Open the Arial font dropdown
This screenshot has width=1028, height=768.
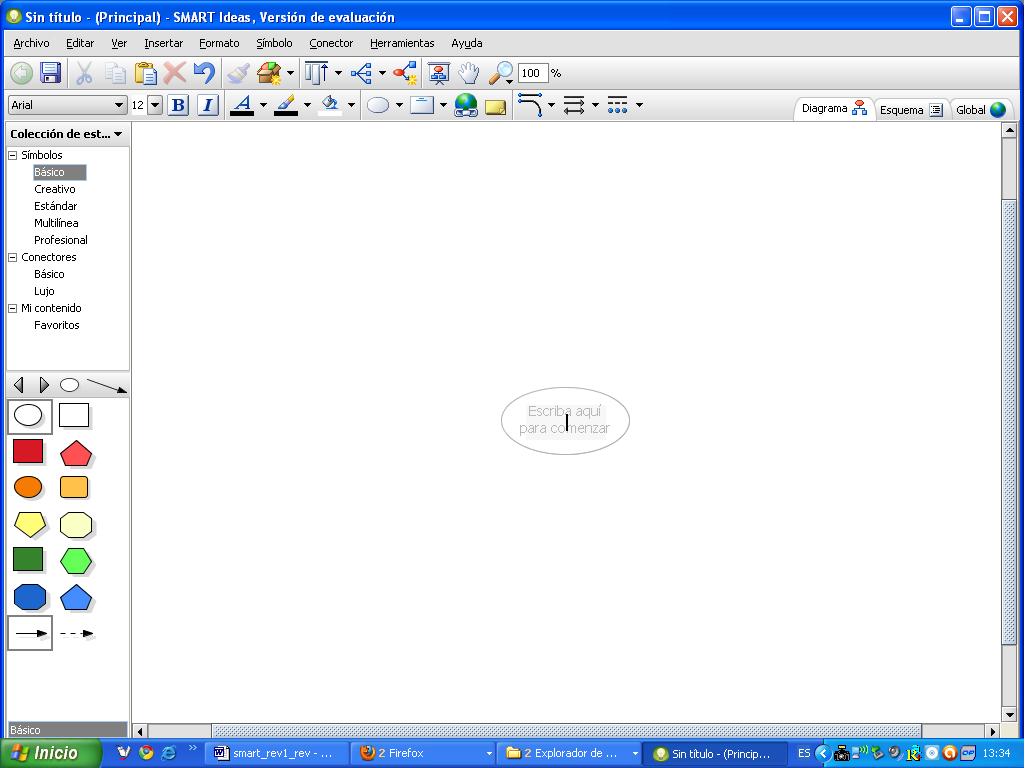pos(119,105)
